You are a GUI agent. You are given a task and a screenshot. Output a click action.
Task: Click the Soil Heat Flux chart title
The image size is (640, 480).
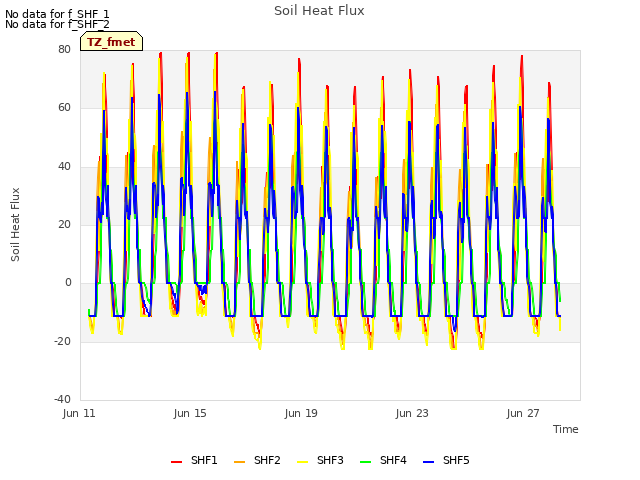click(319, 11)
